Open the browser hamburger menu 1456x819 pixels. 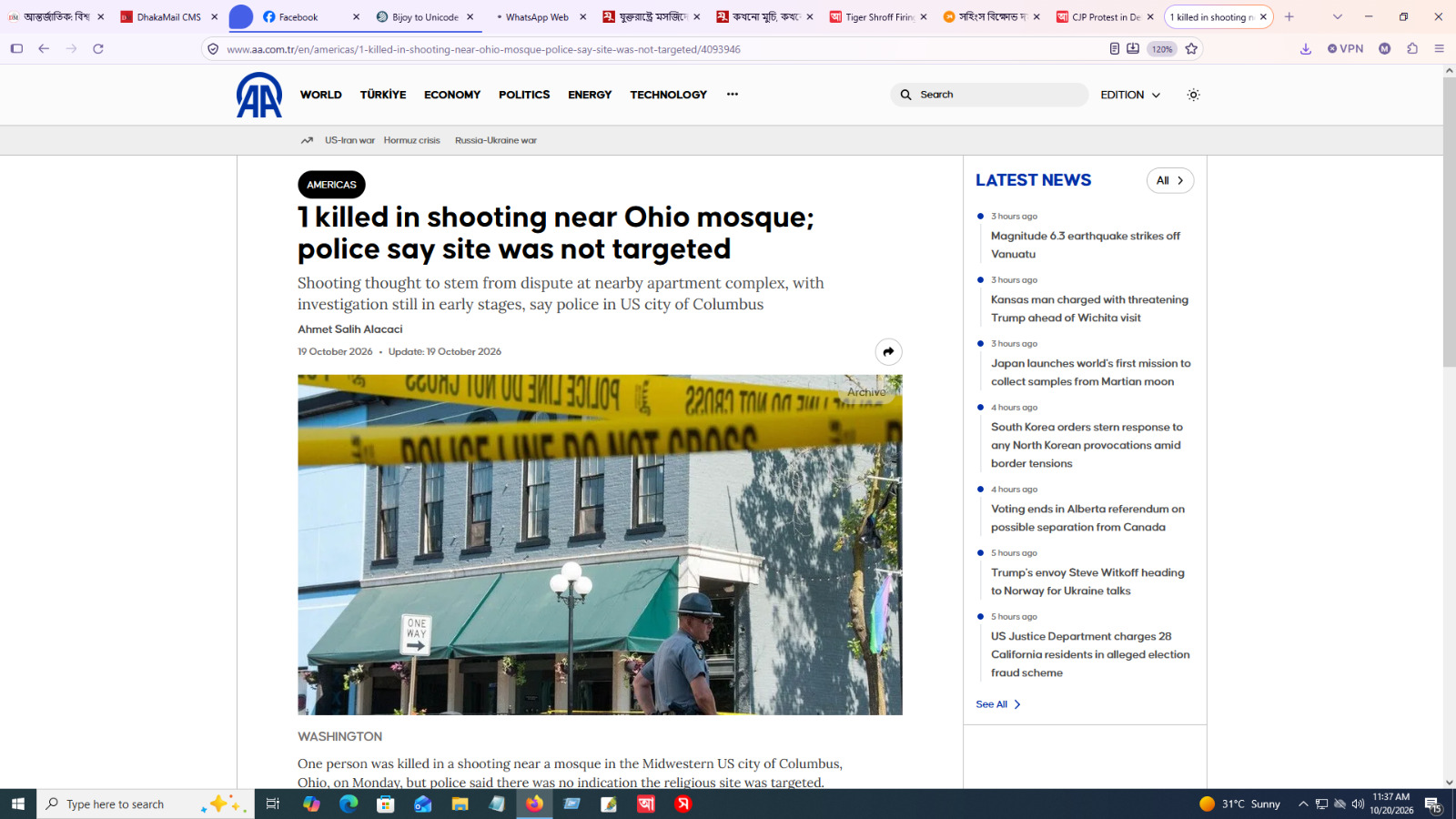1439,49
